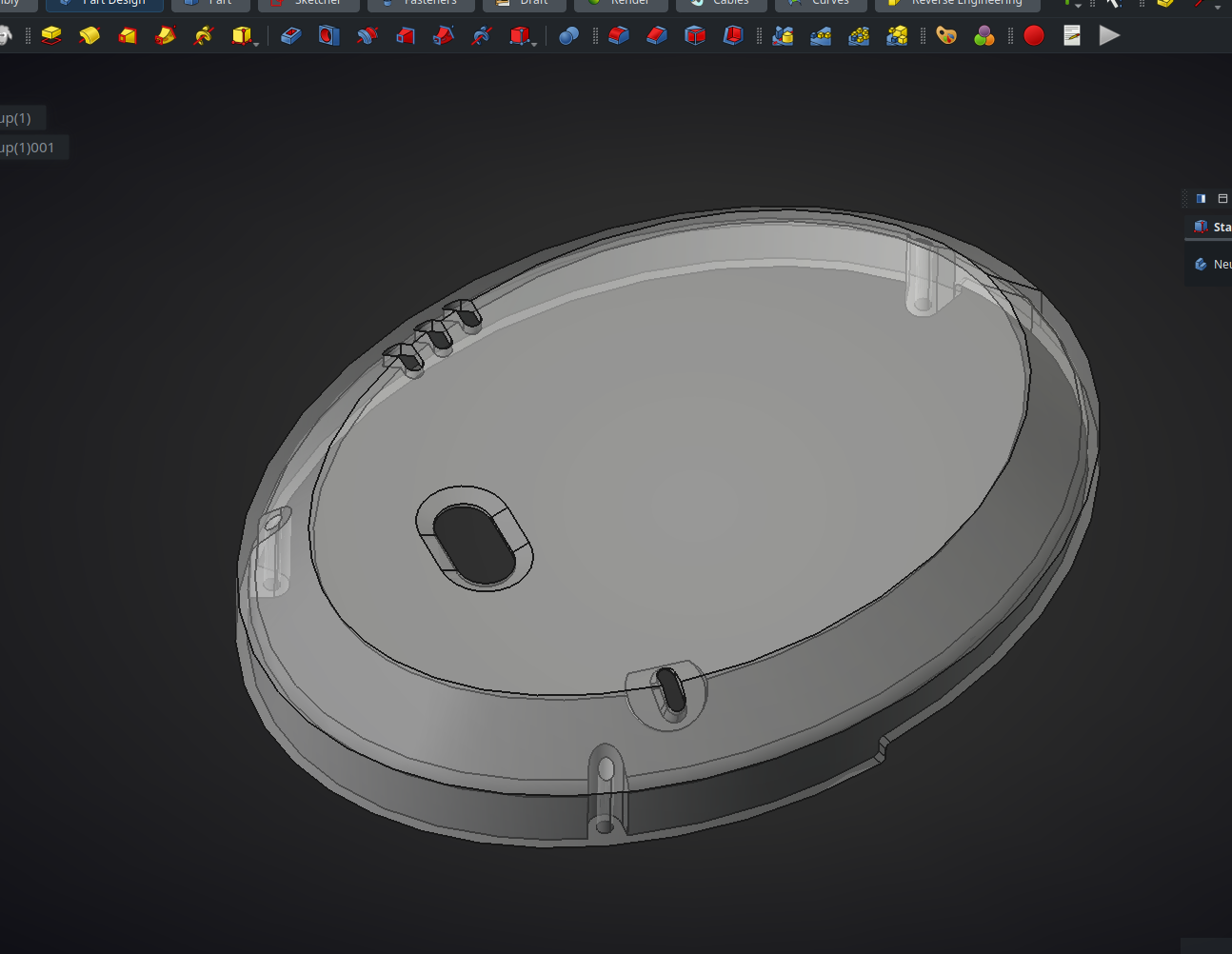Select the Boolean operation tool

coord(569,36)
